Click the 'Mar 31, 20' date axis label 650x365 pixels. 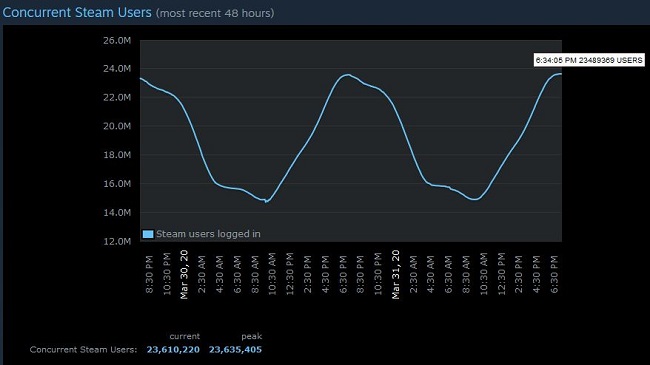395,275
